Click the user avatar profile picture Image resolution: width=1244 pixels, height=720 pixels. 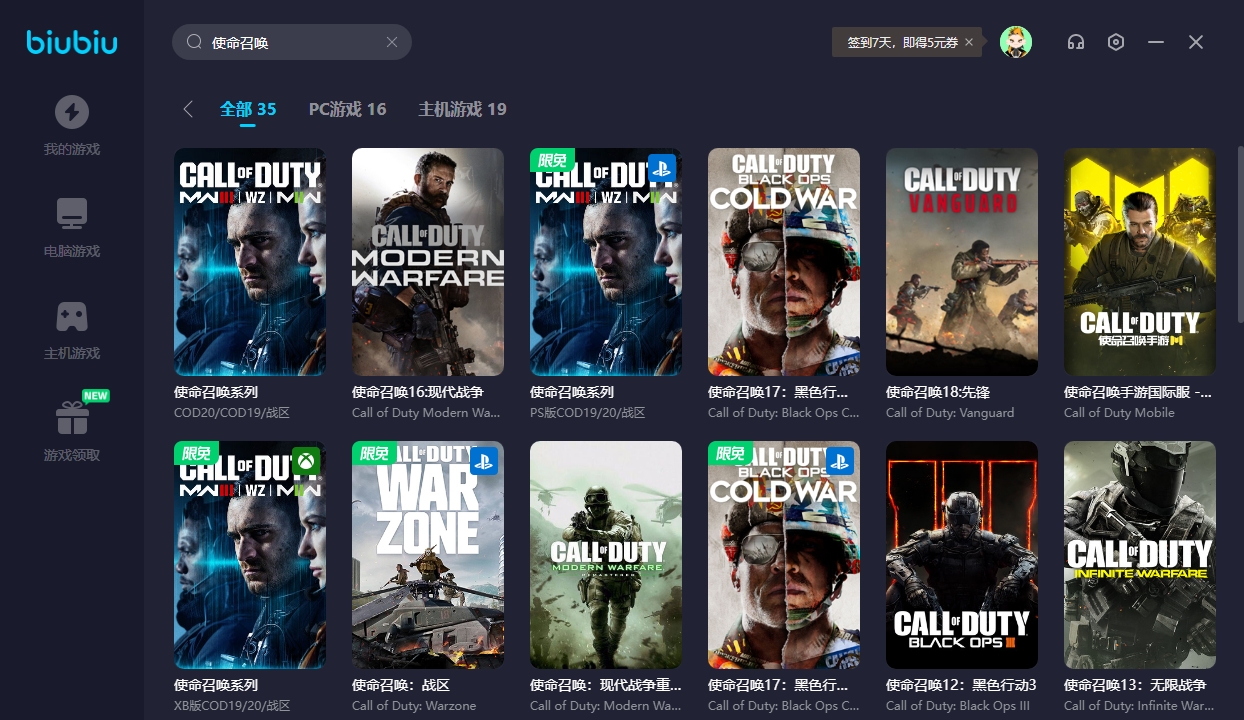point(1016,42)
